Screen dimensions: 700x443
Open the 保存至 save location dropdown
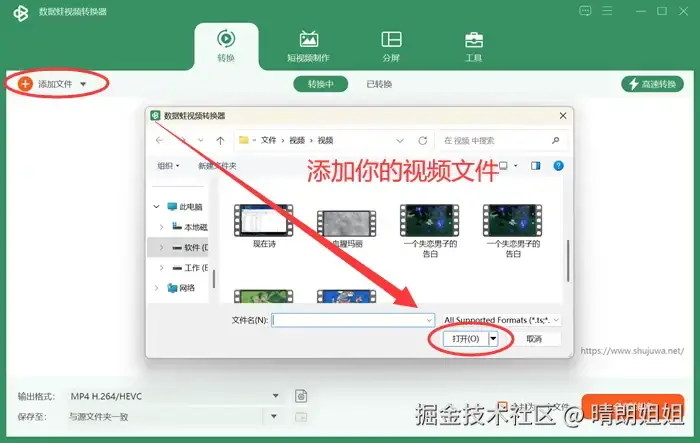point(174,417)
